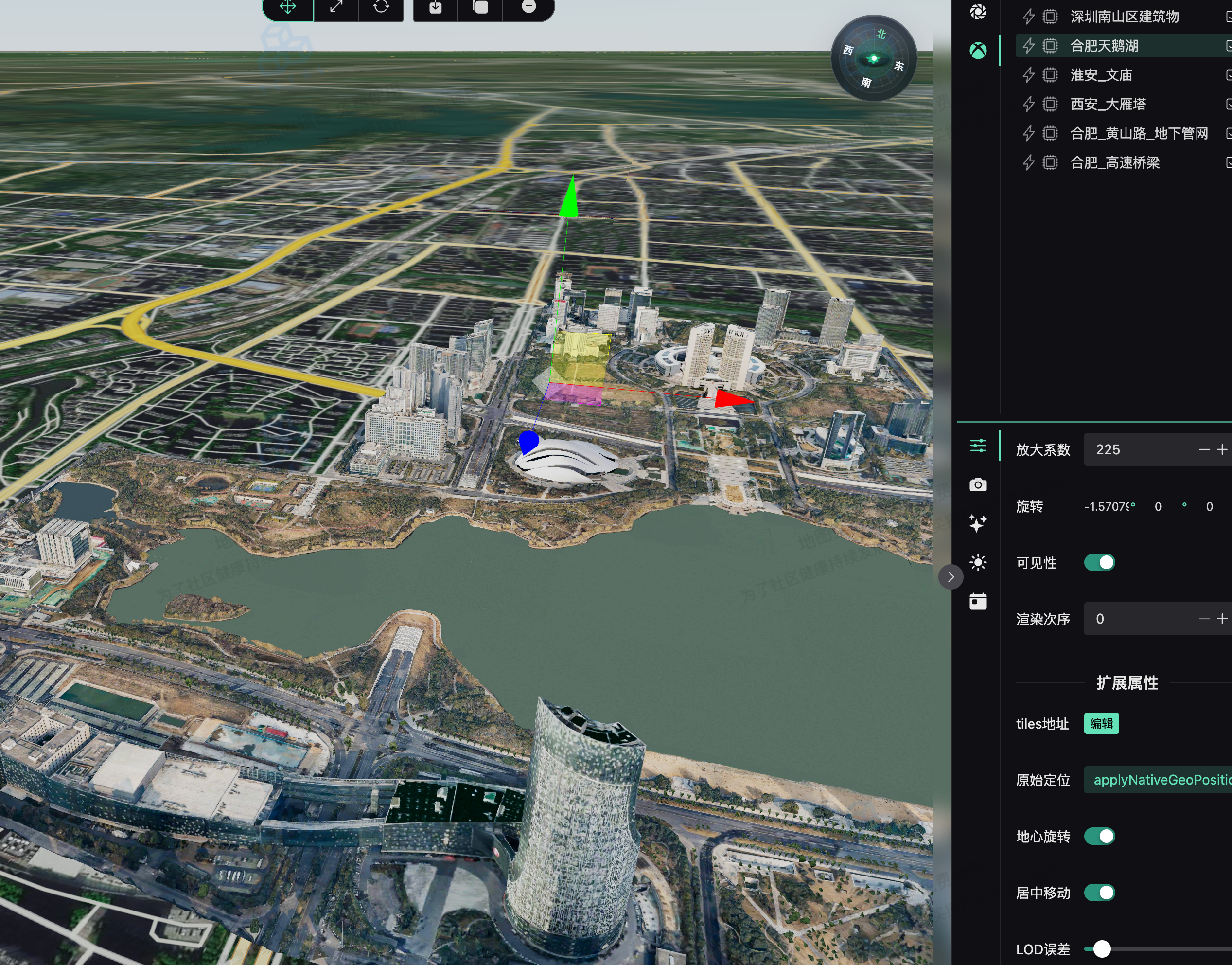This screenshot has height=965, width=1232.
Task: Increase 渲染次序 with plus stepper
Action: (1222, 619)
